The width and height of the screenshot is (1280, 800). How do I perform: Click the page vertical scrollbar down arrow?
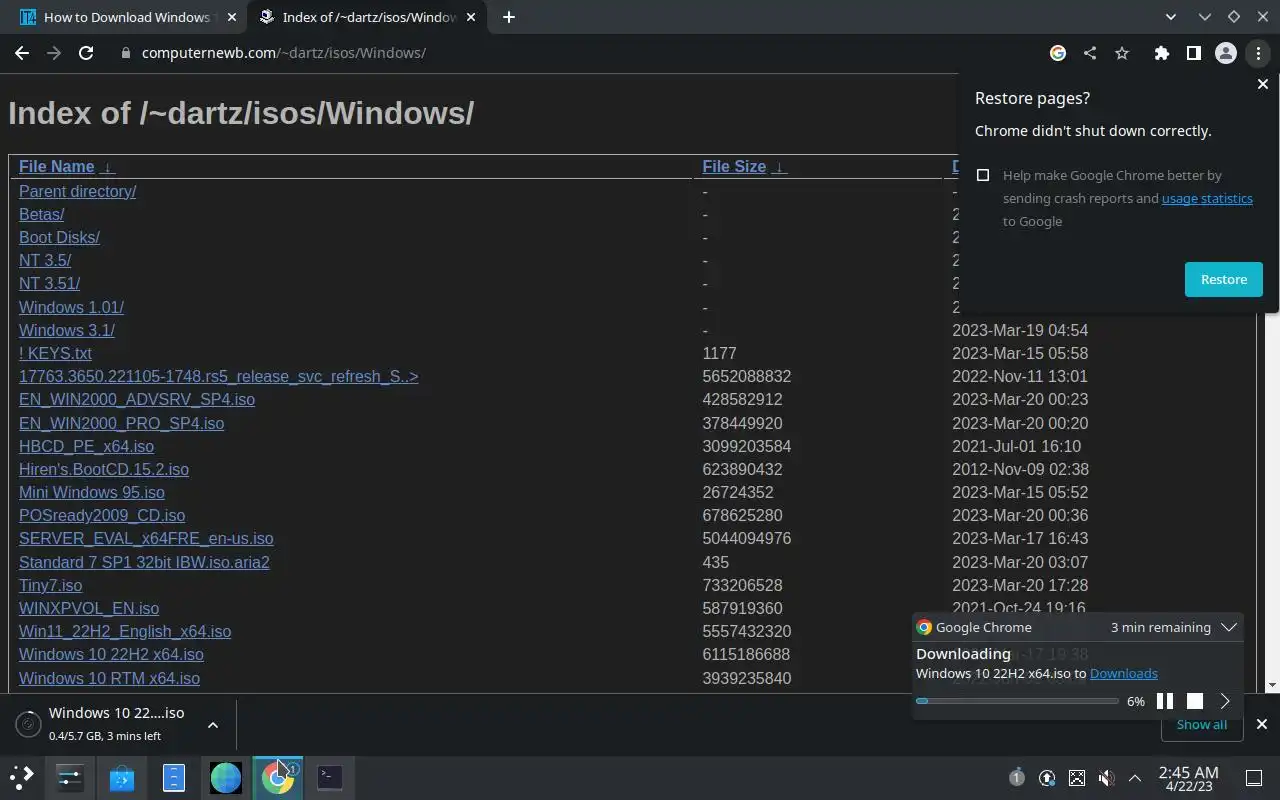1271,686
